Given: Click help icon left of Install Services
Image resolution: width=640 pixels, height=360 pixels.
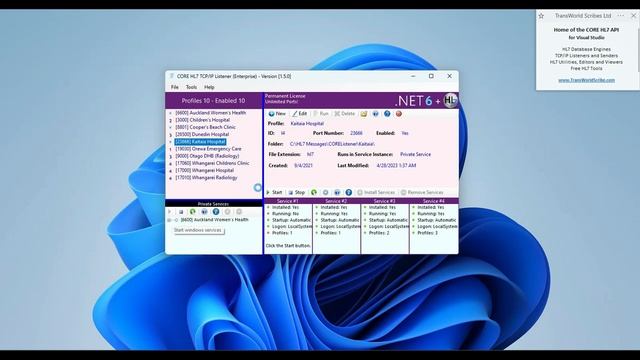Looking at the screenshot, I should click(349, 192).
